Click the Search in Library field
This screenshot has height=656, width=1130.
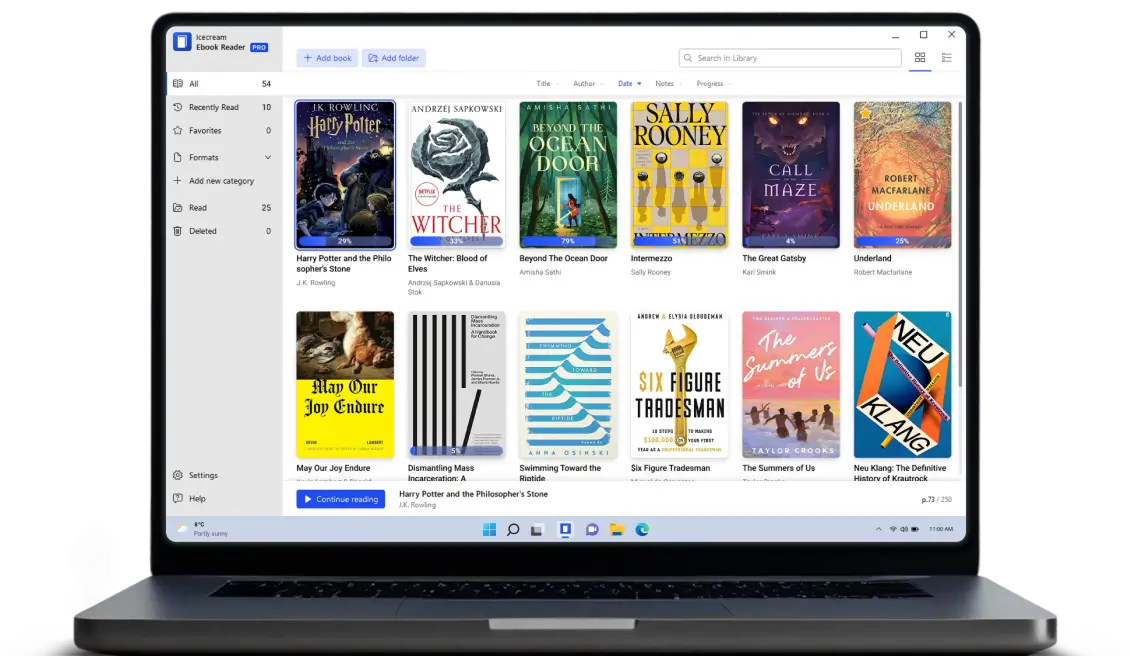pyautogui.click(x=790, y=58)
